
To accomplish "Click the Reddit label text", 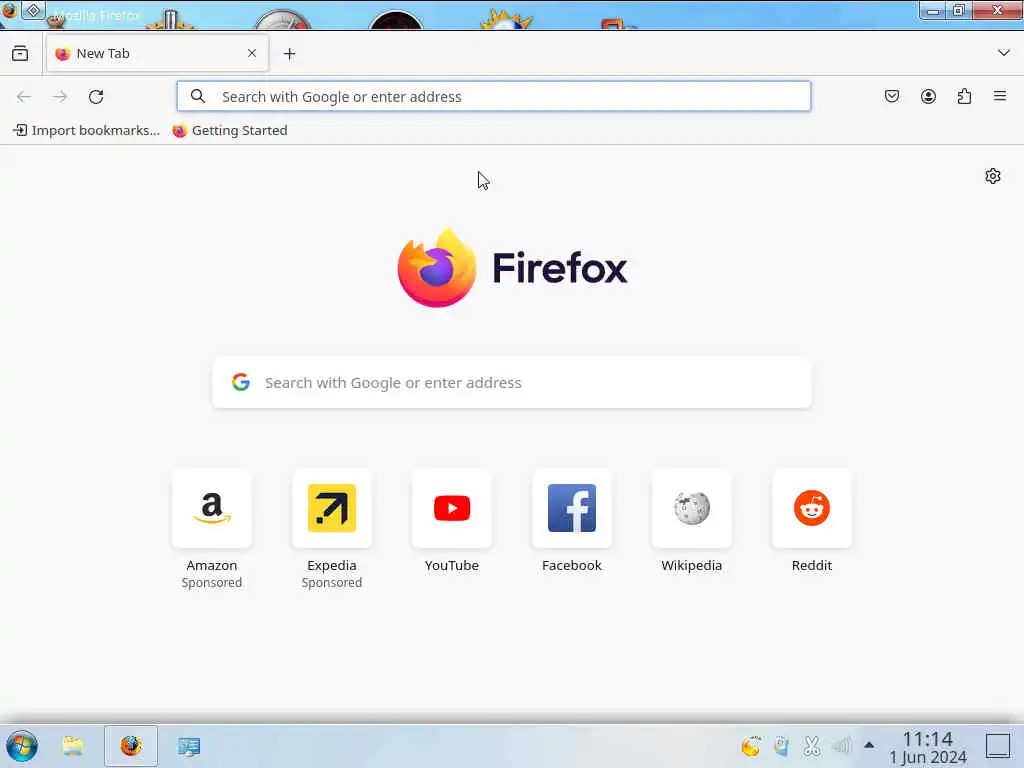I will pos(812,566).
